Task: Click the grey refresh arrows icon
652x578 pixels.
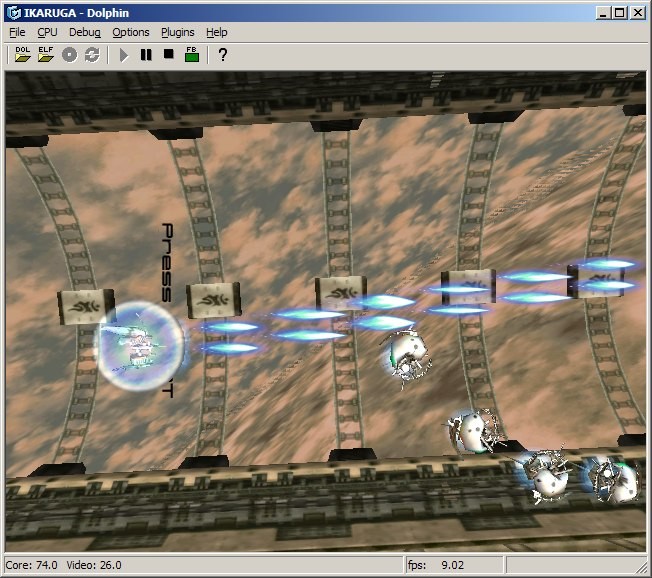Action: tap(92, 55)
